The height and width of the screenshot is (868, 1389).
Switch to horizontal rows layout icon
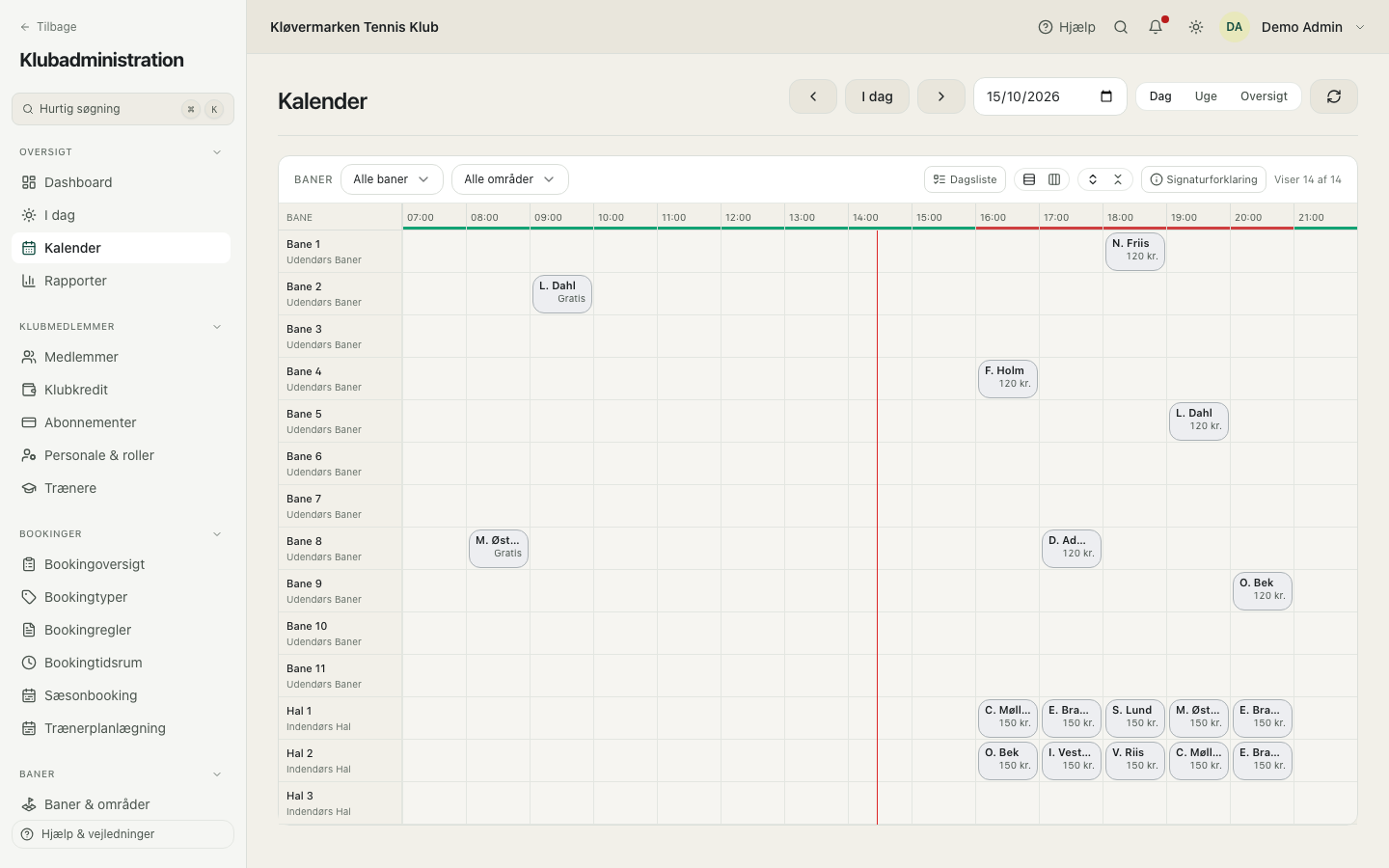click(1029, 179)
